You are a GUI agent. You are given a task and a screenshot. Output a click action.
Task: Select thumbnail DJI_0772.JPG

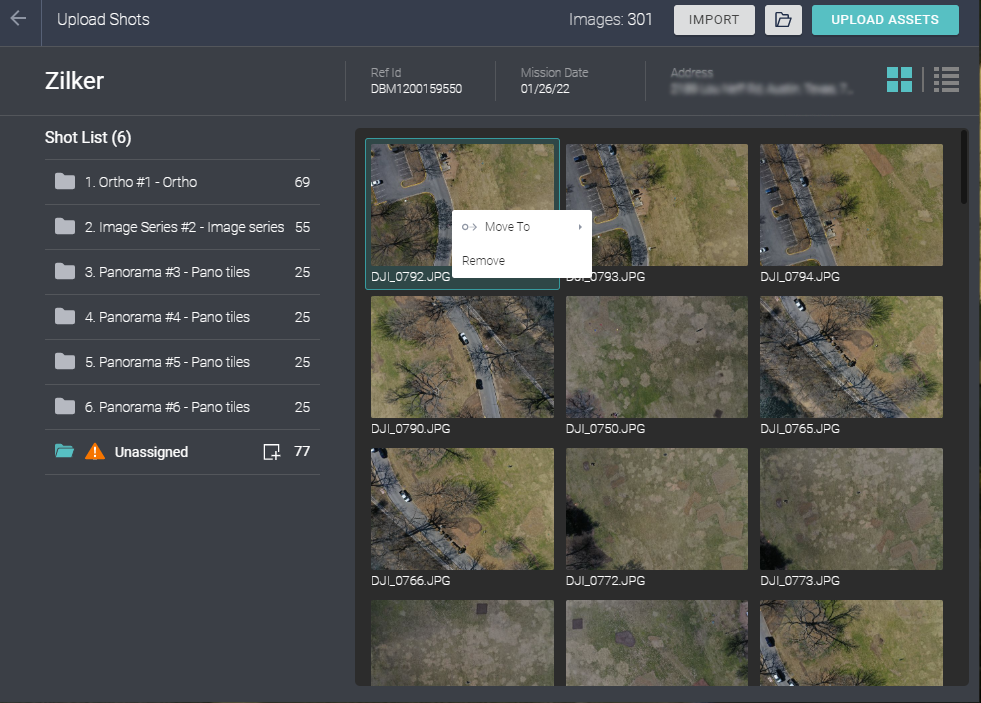[x=657, y=509]
